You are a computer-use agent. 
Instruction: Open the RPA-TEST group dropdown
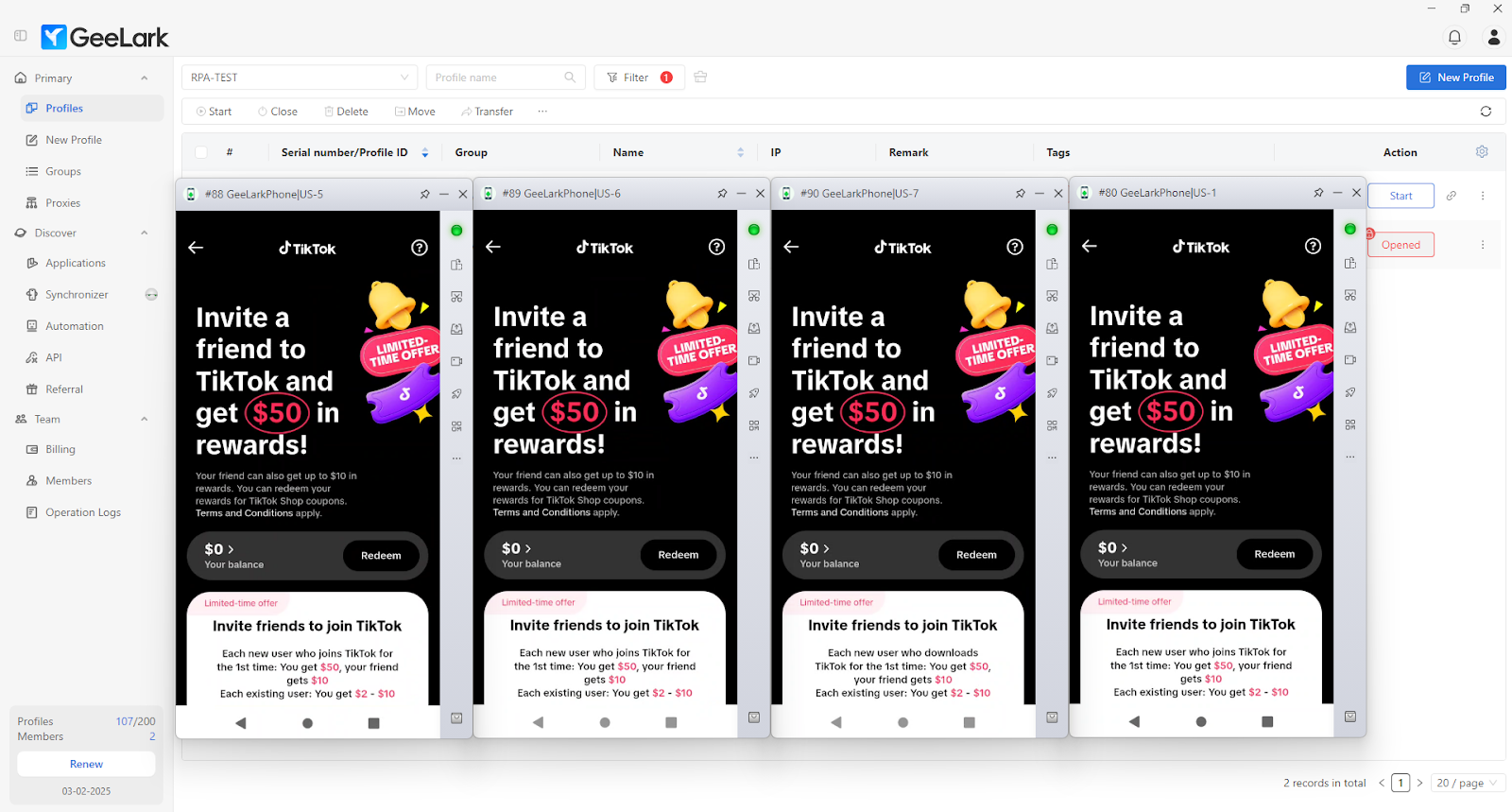tap(300, 78)
